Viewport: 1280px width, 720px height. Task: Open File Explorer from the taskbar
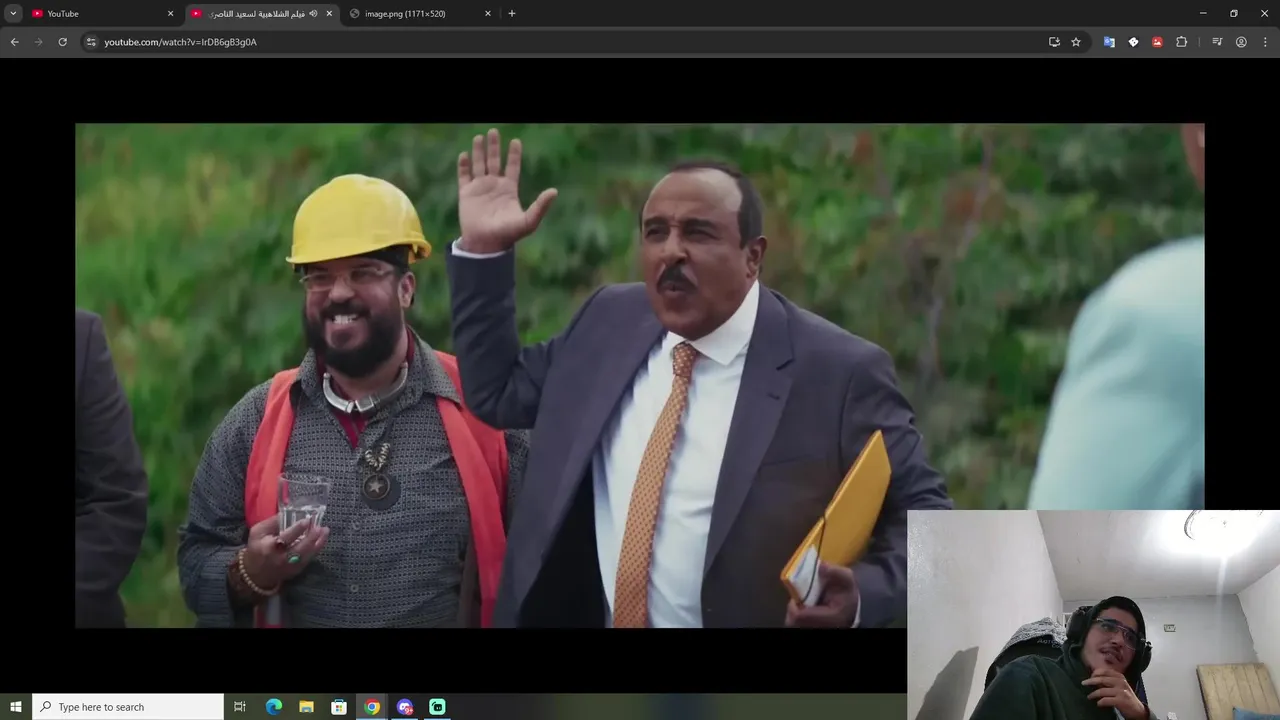click(307, 707)
